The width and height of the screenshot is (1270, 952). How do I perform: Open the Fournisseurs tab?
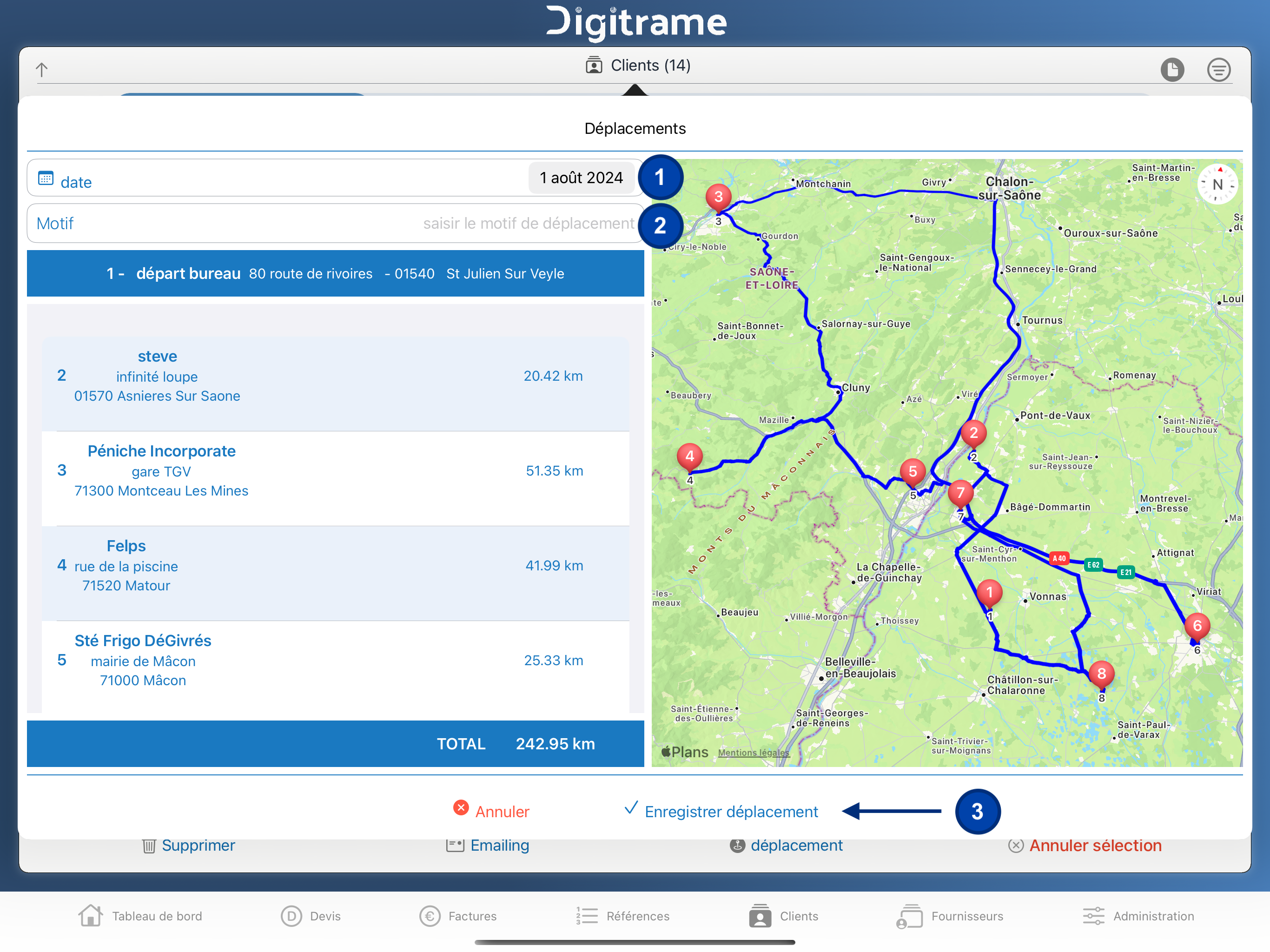coord(950,916)
